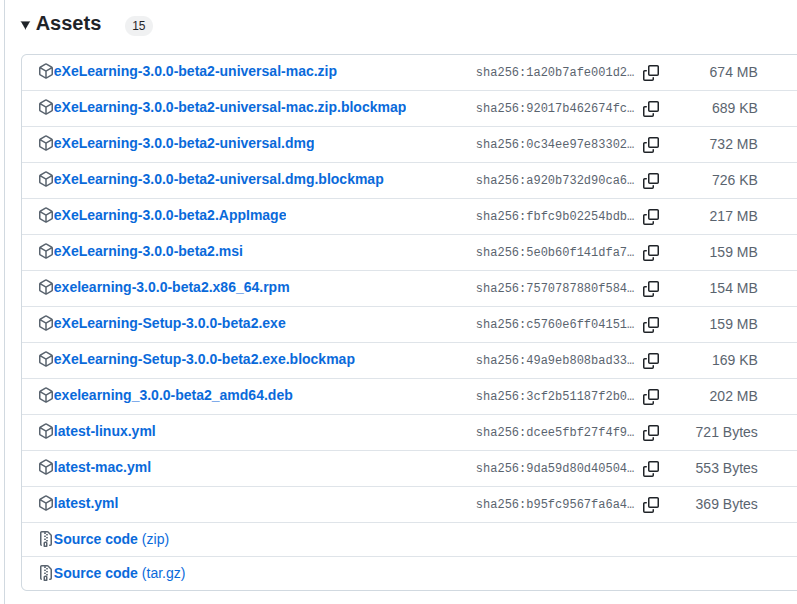Click the 674 MB size value

point(733,72)
